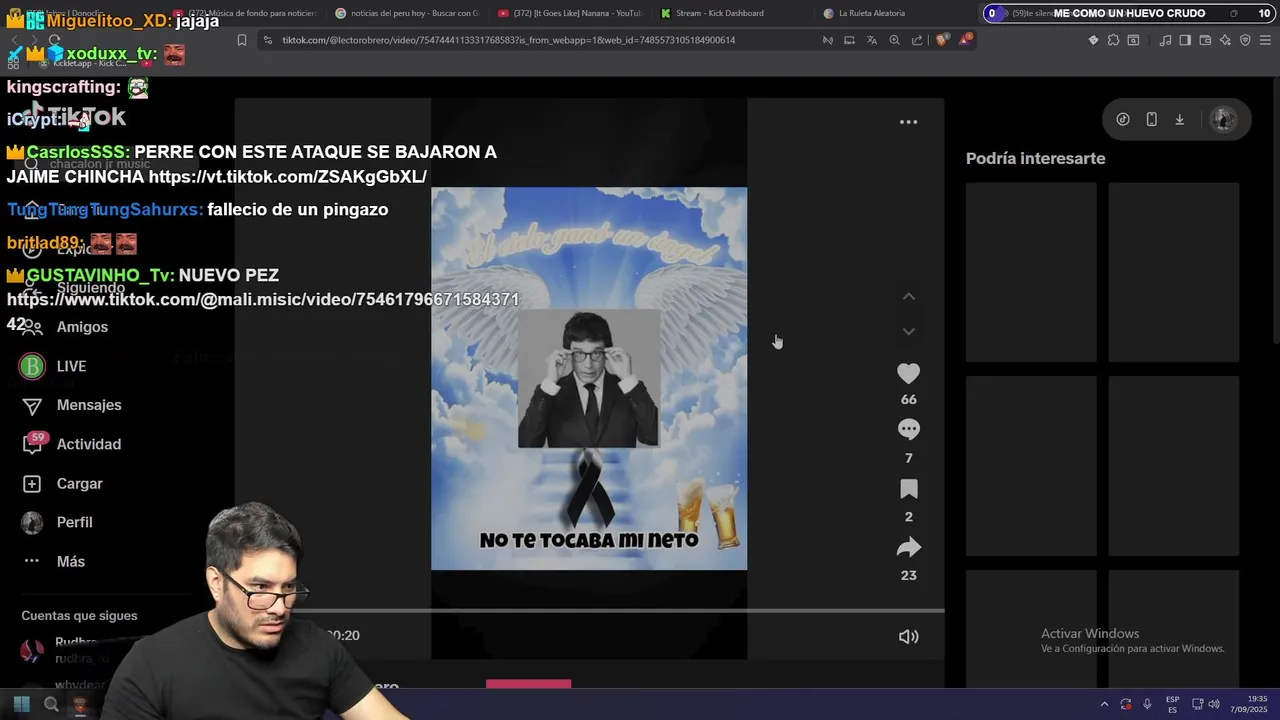Open the browser hamburger menu
The height and width of the screenshot is (720, 1280).
1264,40
